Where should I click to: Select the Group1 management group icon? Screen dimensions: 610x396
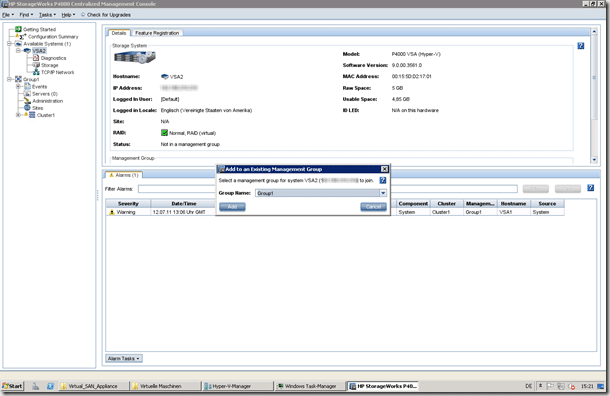click(18, 79)
